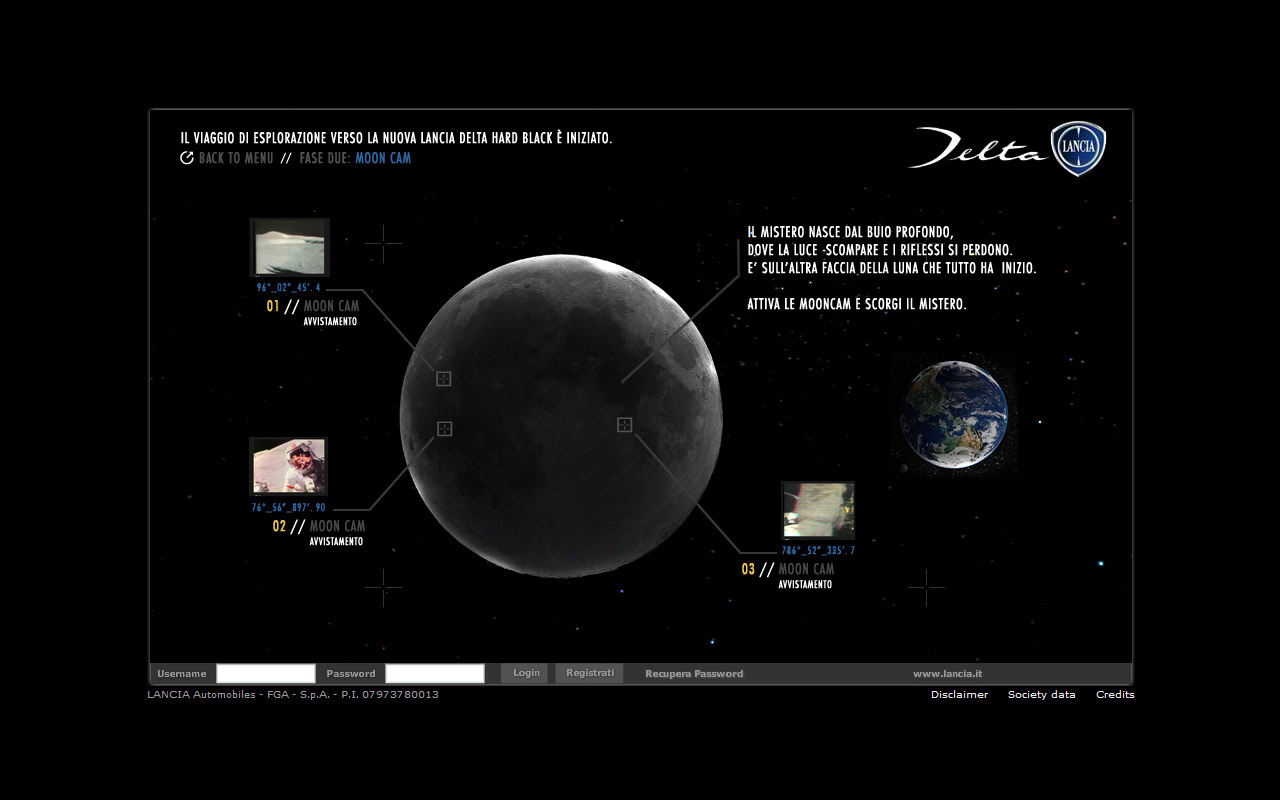
Task: Click AVVISTAMENTO text under Moon Cam 01
Action: (x=330, y=322)
